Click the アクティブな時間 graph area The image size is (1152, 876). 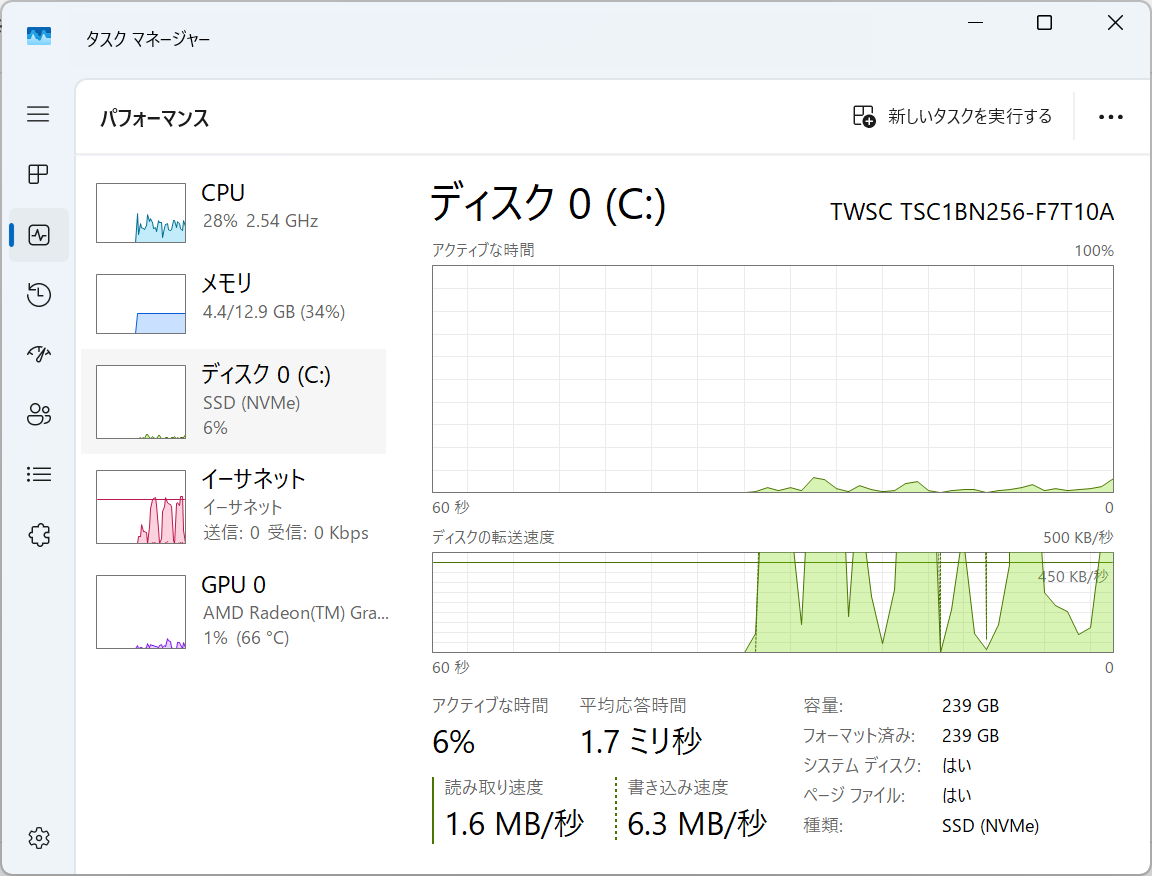[772, 379]
